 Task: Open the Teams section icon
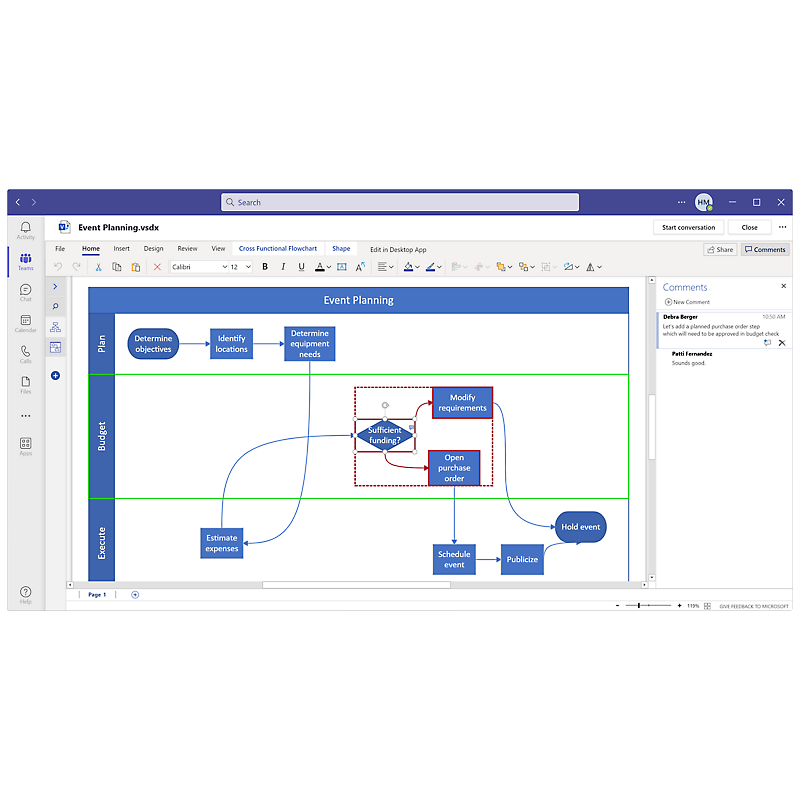(26, 261)
